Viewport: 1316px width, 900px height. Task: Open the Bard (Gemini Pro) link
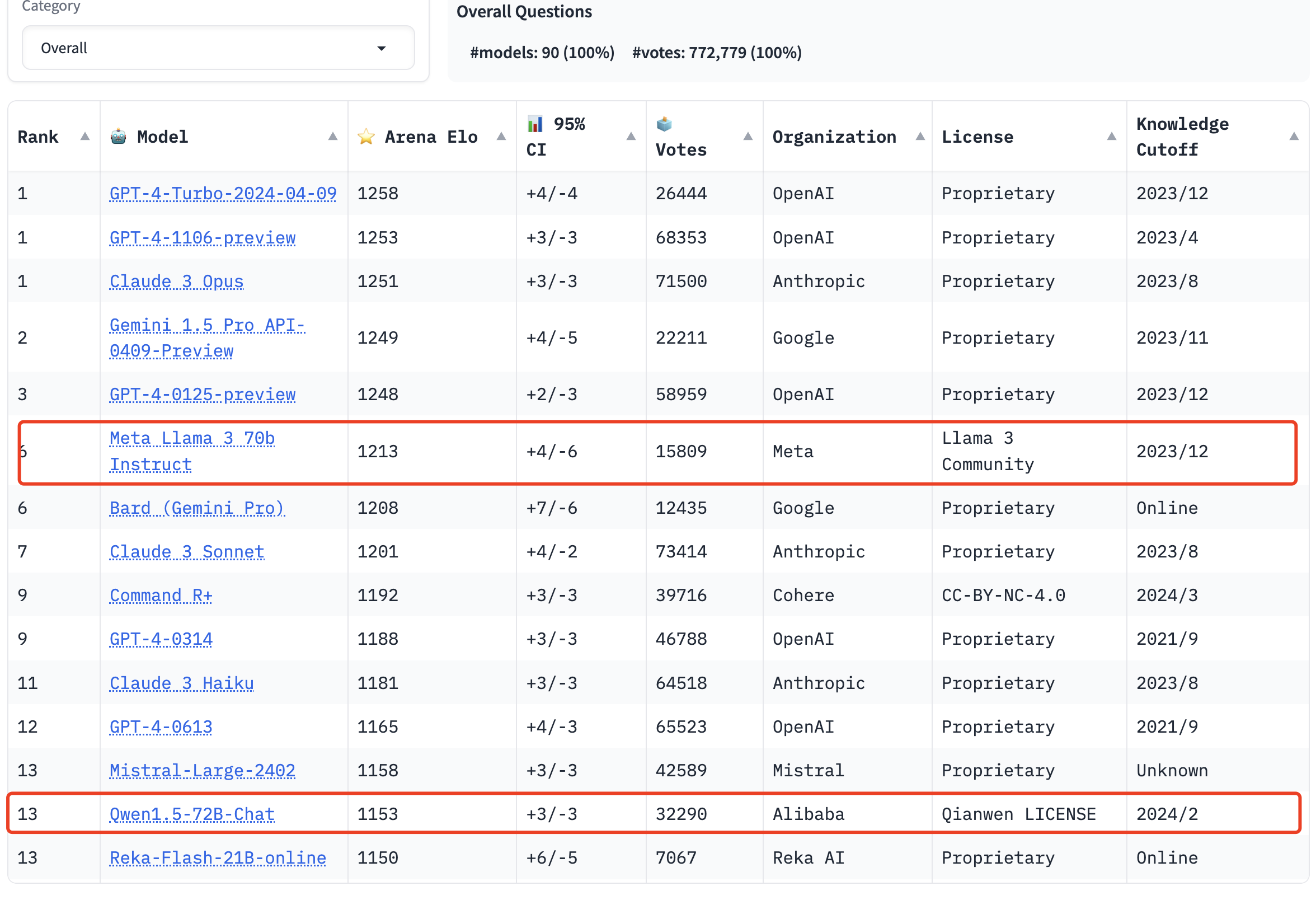coord(197,508)
